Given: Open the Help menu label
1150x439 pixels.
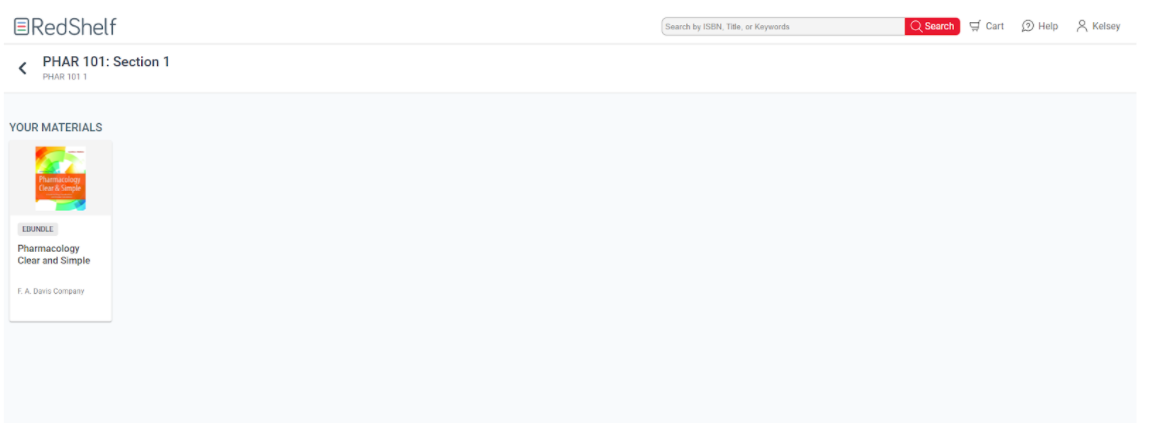Looking at the screenshot, I should point(1048,27).
